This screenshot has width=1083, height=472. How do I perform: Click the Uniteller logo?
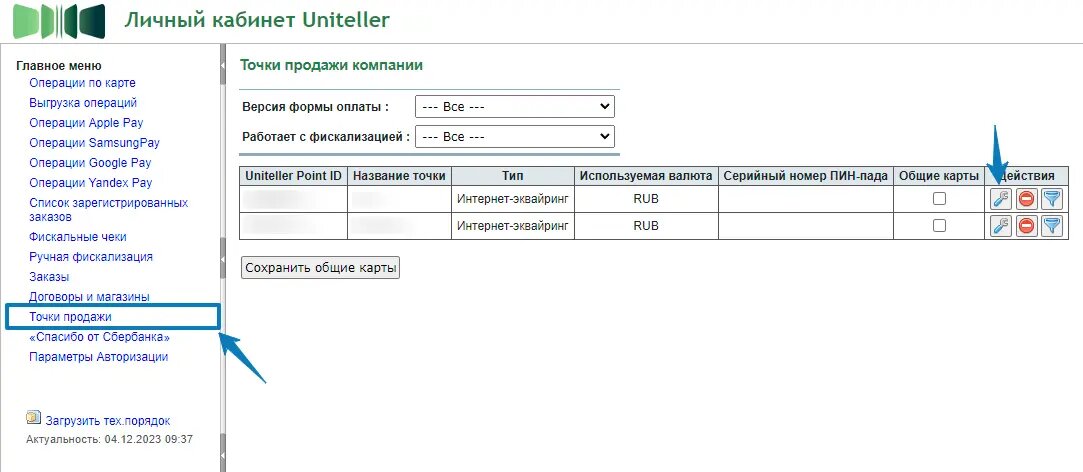click(59, 21)
